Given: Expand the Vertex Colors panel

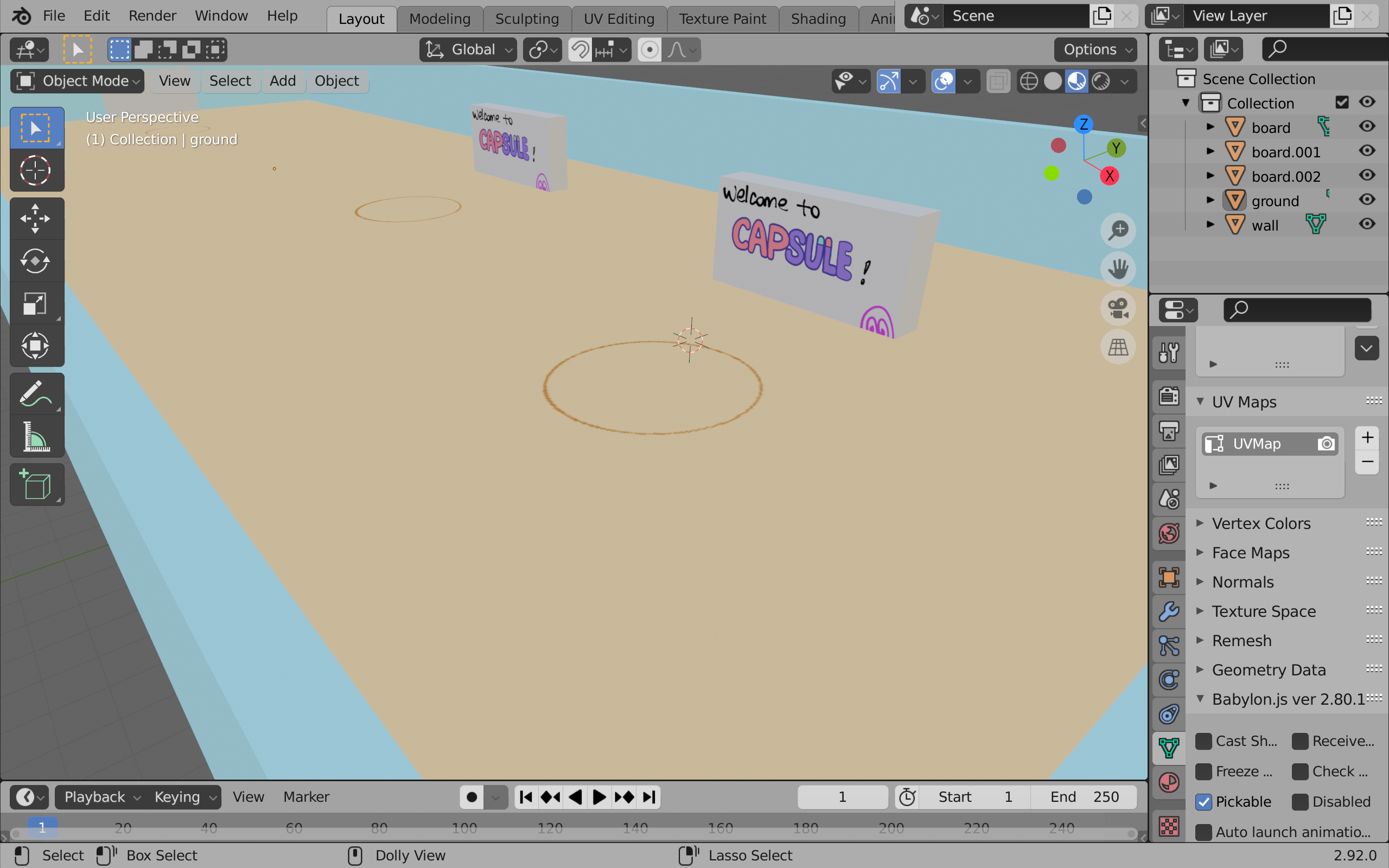Looking at the screenshot, I should point(1261,524).
